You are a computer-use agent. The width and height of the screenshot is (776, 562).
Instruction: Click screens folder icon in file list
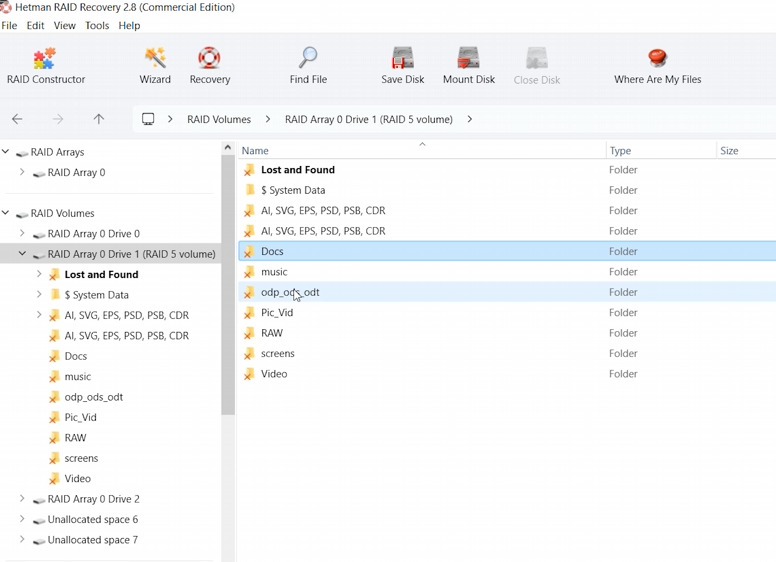point(249,353)
